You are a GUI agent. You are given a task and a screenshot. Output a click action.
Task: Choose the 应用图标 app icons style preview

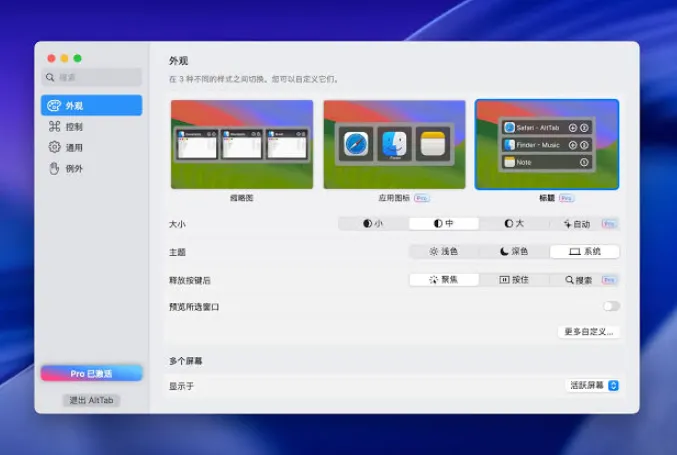tap(394, 144)
